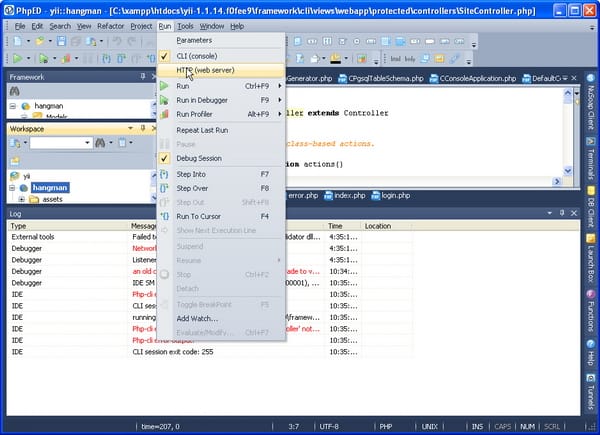Open Tunnels side panel

[590, 392]
